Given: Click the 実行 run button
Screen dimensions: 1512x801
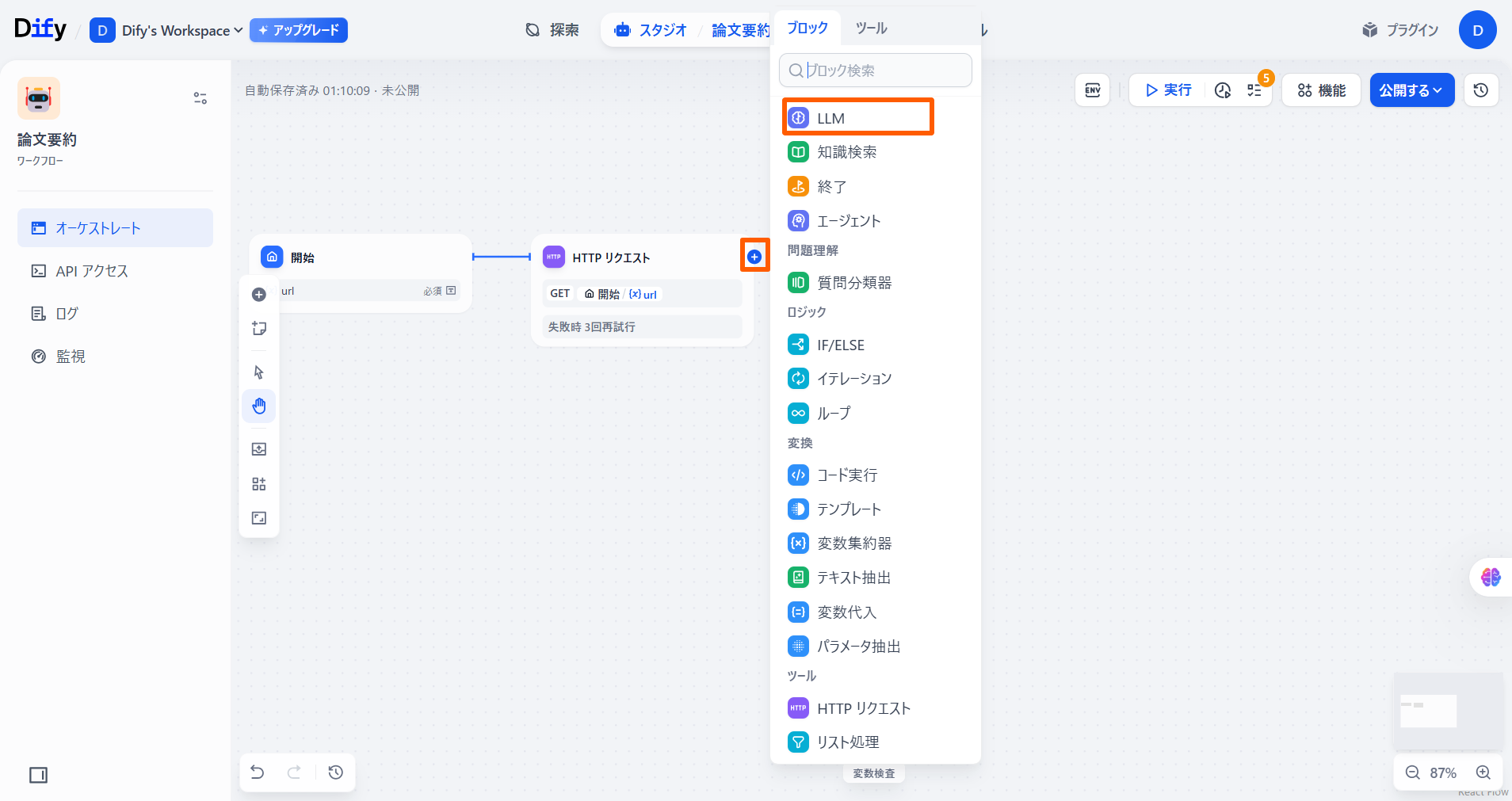Looking at the screenshot, I should coord(1168,90).
